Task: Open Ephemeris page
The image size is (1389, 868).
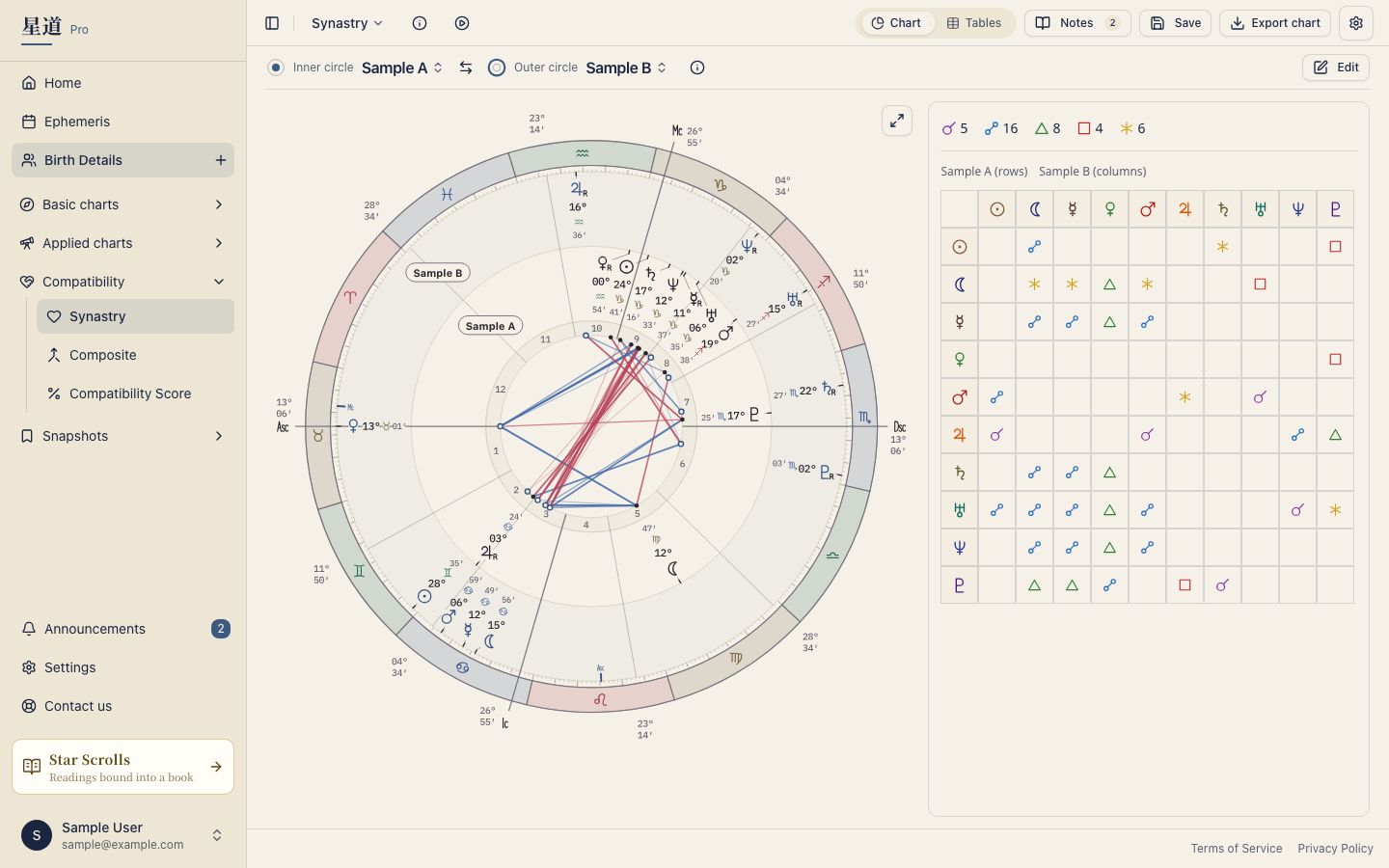Action: [123, 122]
